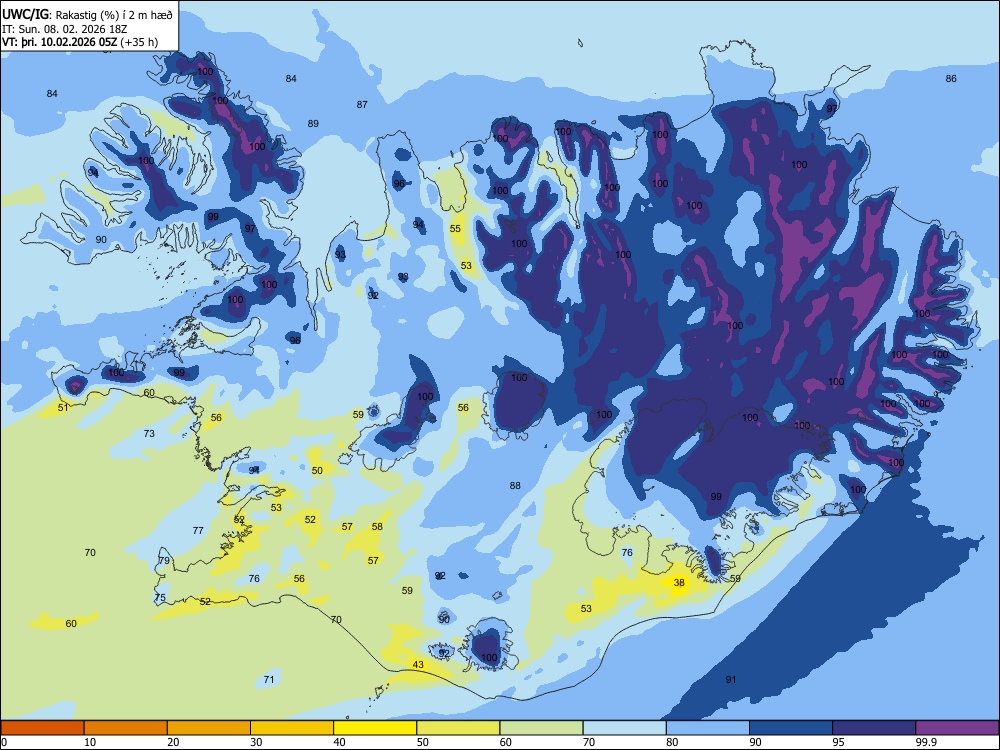Click the title 'UWC/IG: Rakastig (%) í 2 m hæð'
The height and width of the screenshot is (750, 1000).
87,14
